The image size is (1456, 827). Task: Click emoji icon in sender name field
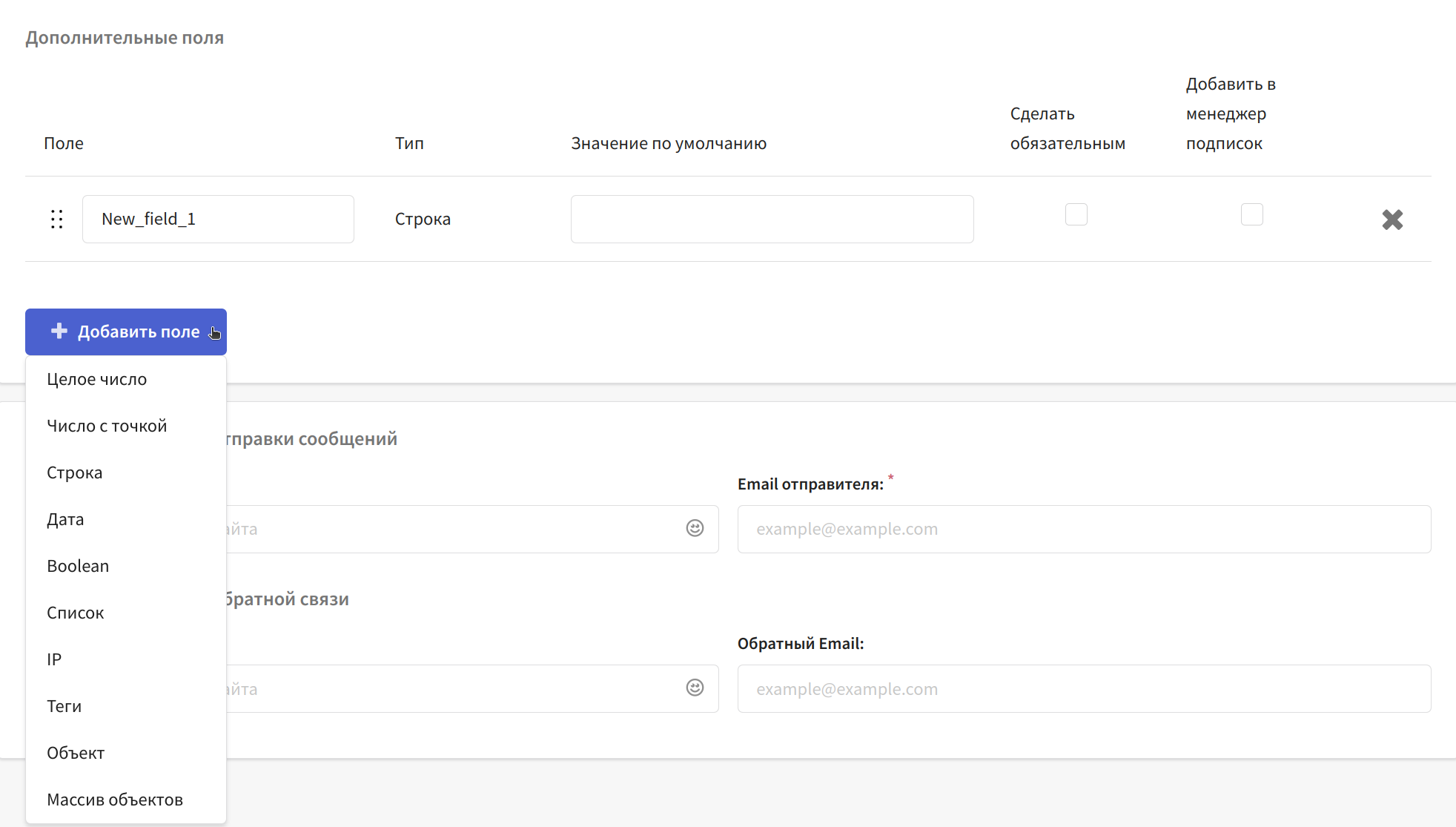pyautogui.click(x=695, y=528)
